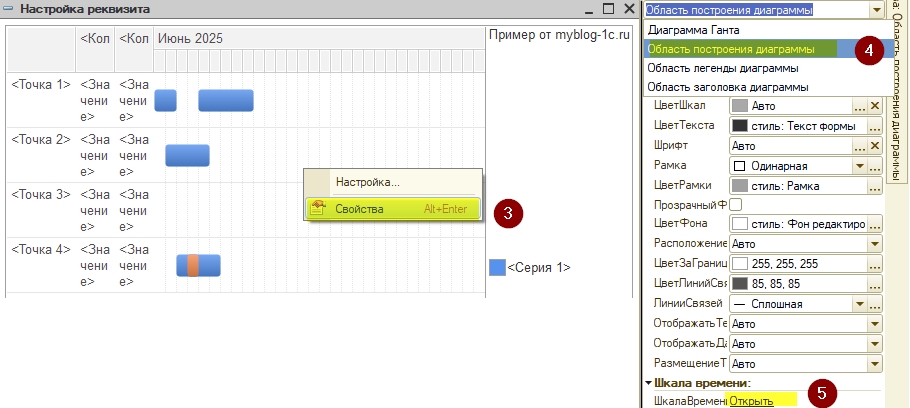
Task: Click the ЦветШкал gray color swatch
Action: tap(739, 106)
